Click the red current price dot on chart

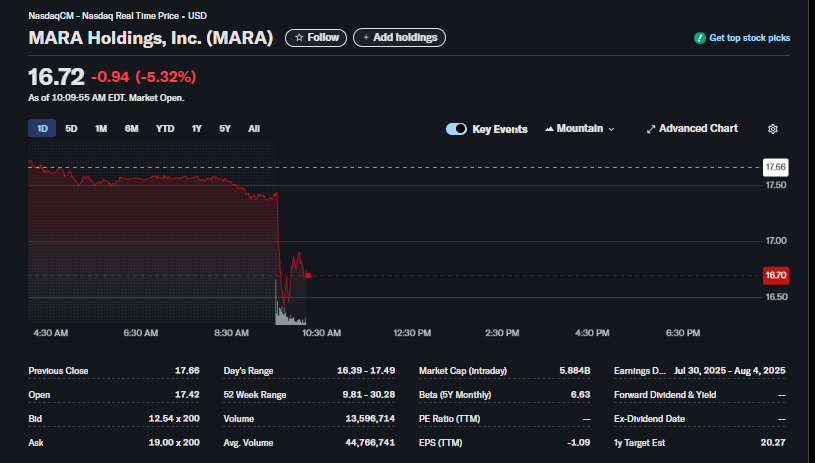pyautogui.click(x=308, y=275)
